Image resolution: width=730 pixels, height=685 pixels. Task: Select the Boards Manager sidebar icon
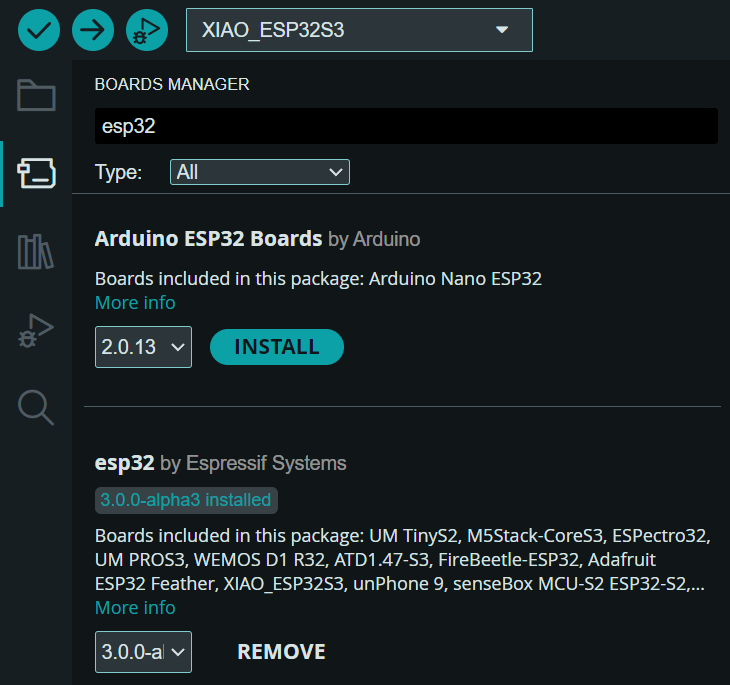[x=36, y=173]
